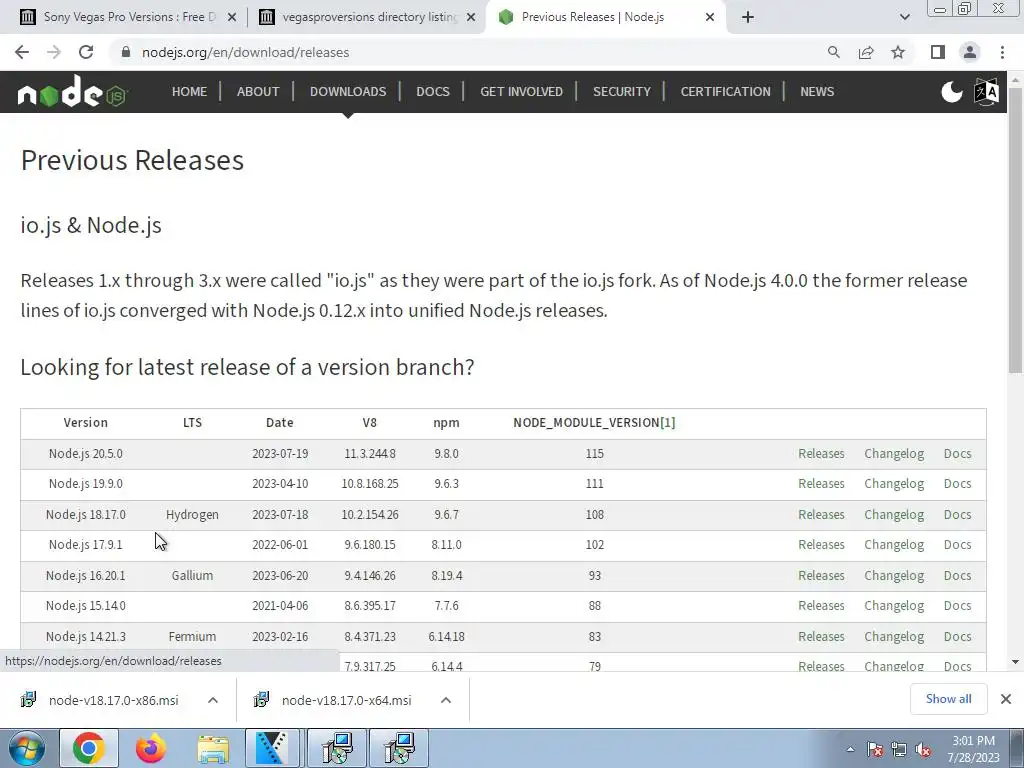Viewport: 1024px width, 768px height.
Task: Click the muted volume tray icon
Action: point(923,750)
